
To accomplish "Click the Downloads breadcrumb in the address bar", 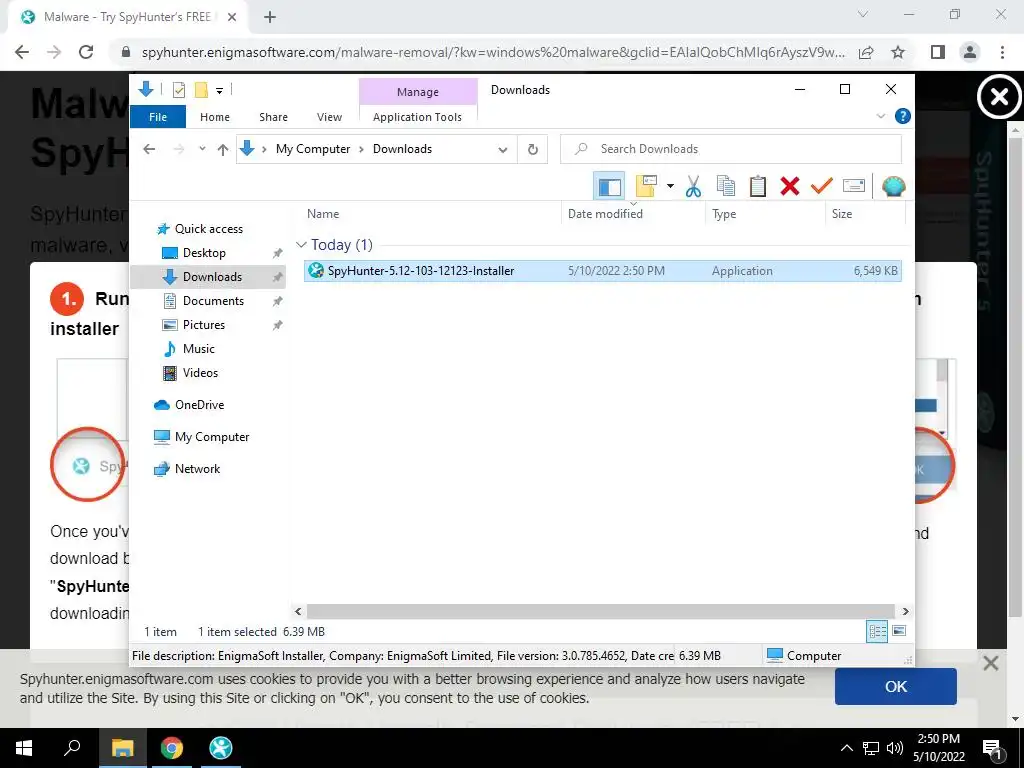I will click(402, 149).
